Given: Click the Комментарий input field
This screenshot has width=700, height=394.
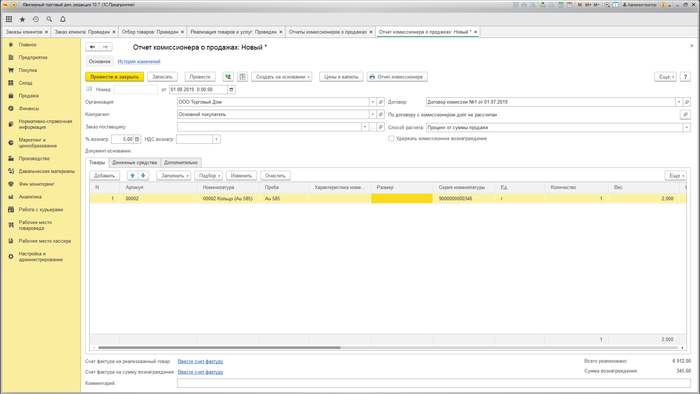Looking at the screenshot, I should [433, 383].
